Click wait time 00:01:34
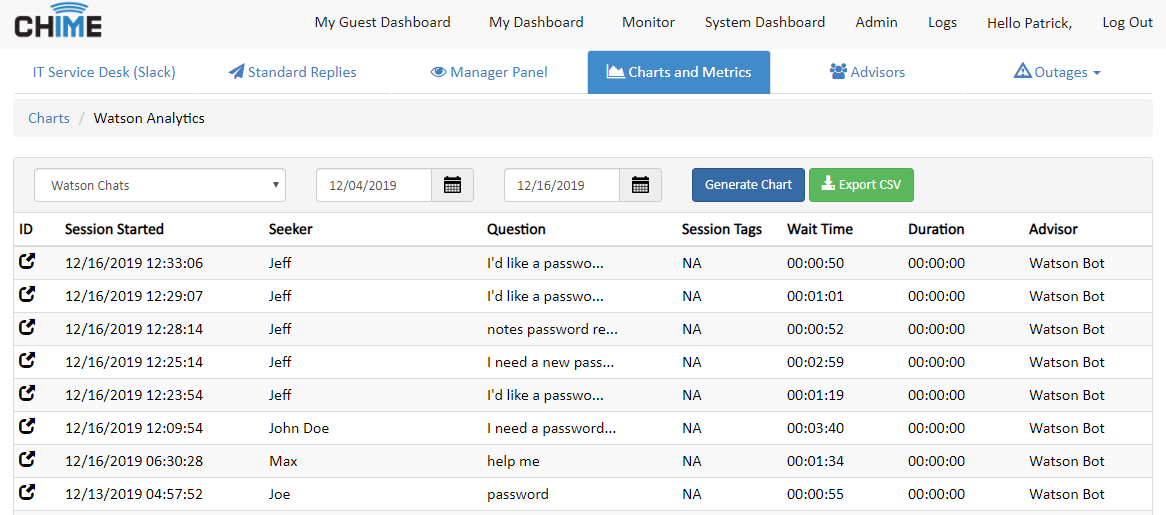 click(815, 461)
